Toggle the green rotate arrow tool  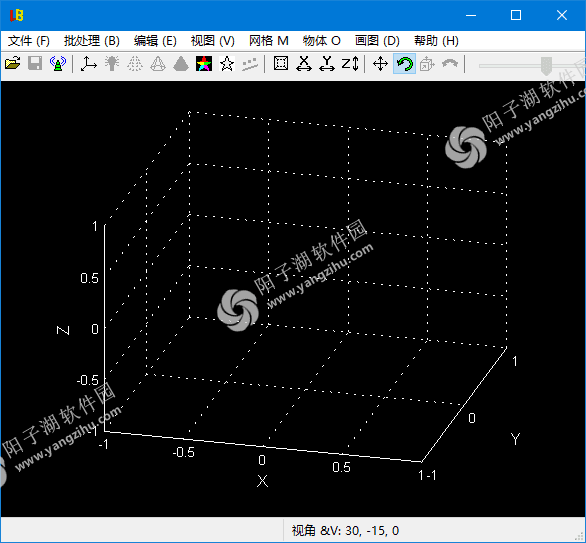(x=404, y=64)
